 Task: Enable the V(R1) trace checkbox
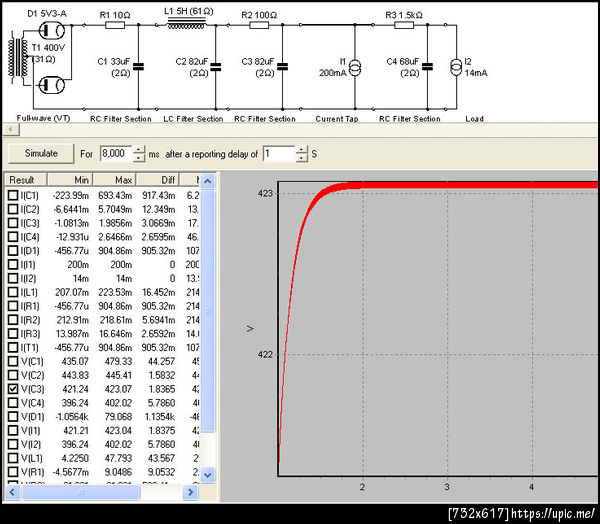pyautogui.click(x=13, y=472)
